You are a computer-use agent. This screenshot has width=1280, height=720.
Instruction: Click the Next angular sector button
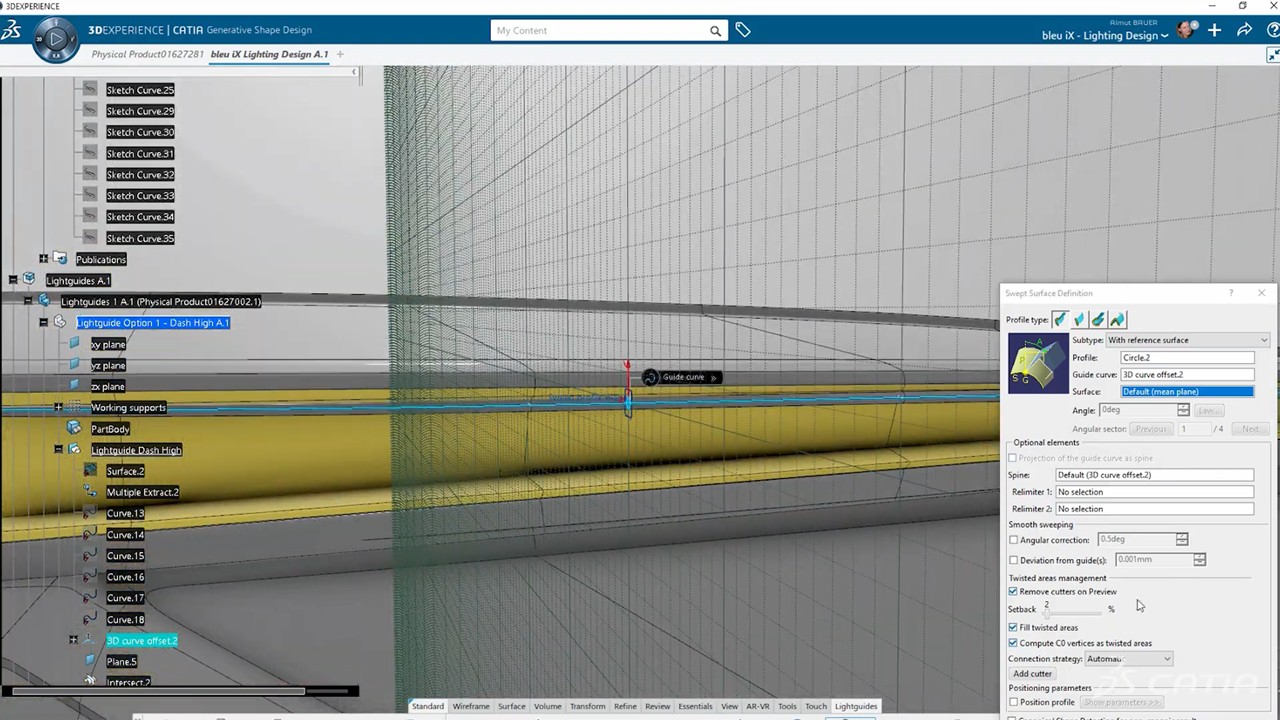coord(1250,429)
